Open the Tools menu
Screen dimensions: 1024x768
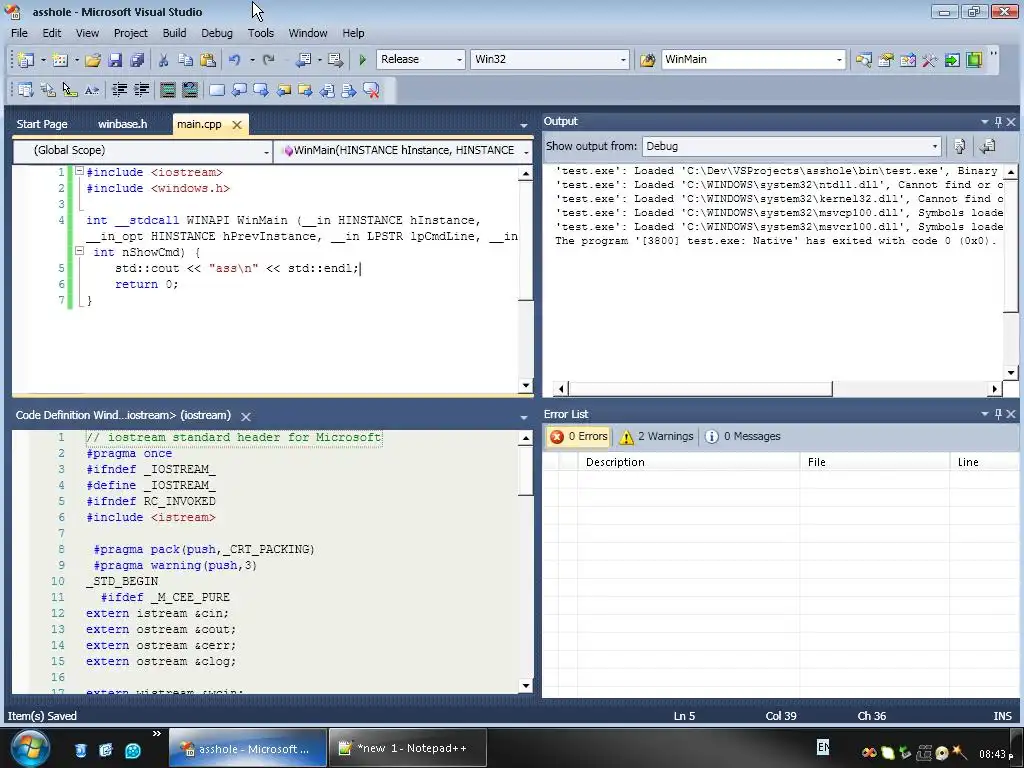point(261,33)
